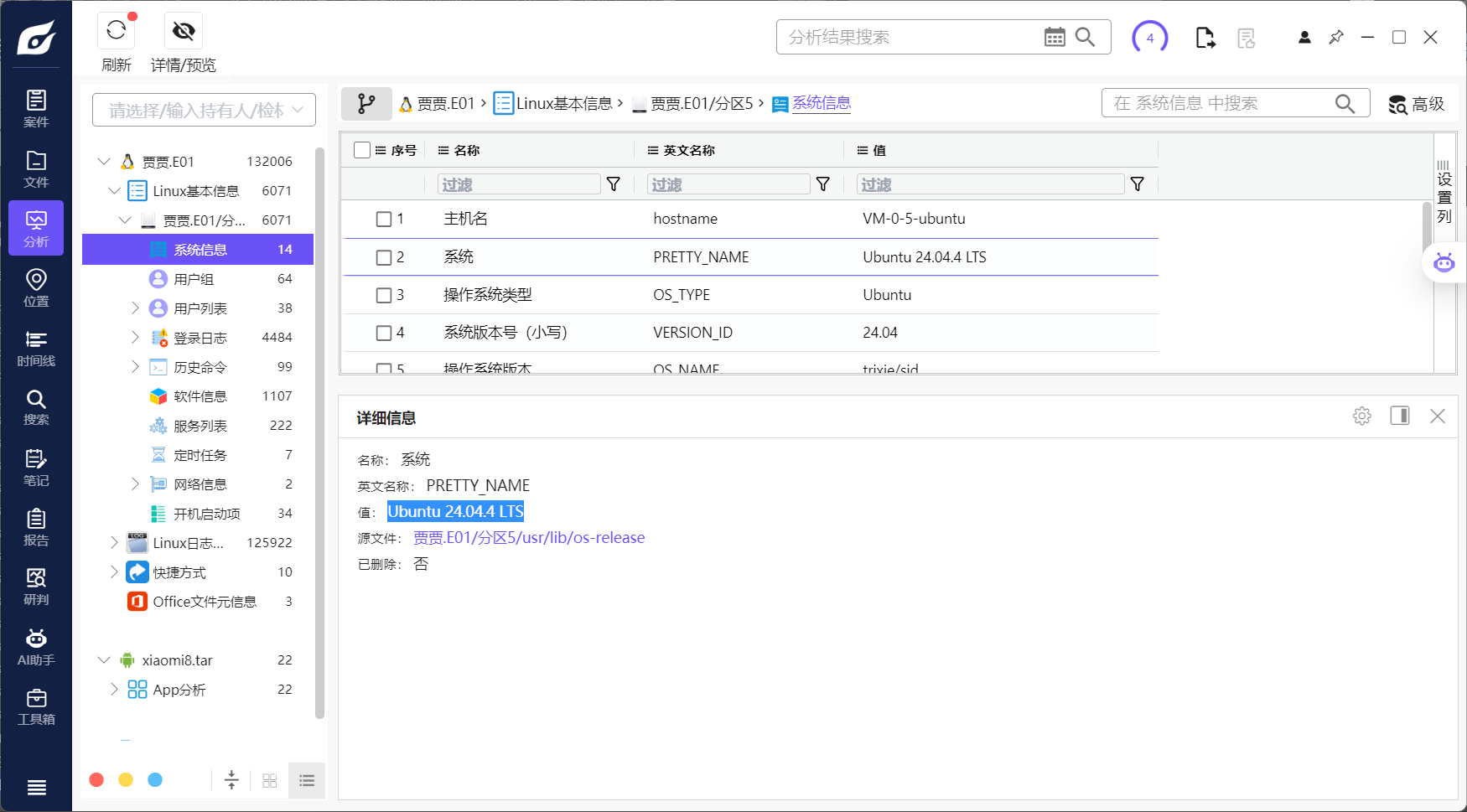This screenshot has width=1467, height=812.
Task: Toggle the 详情/预览 eye icon
Action: tap(184, 31)
